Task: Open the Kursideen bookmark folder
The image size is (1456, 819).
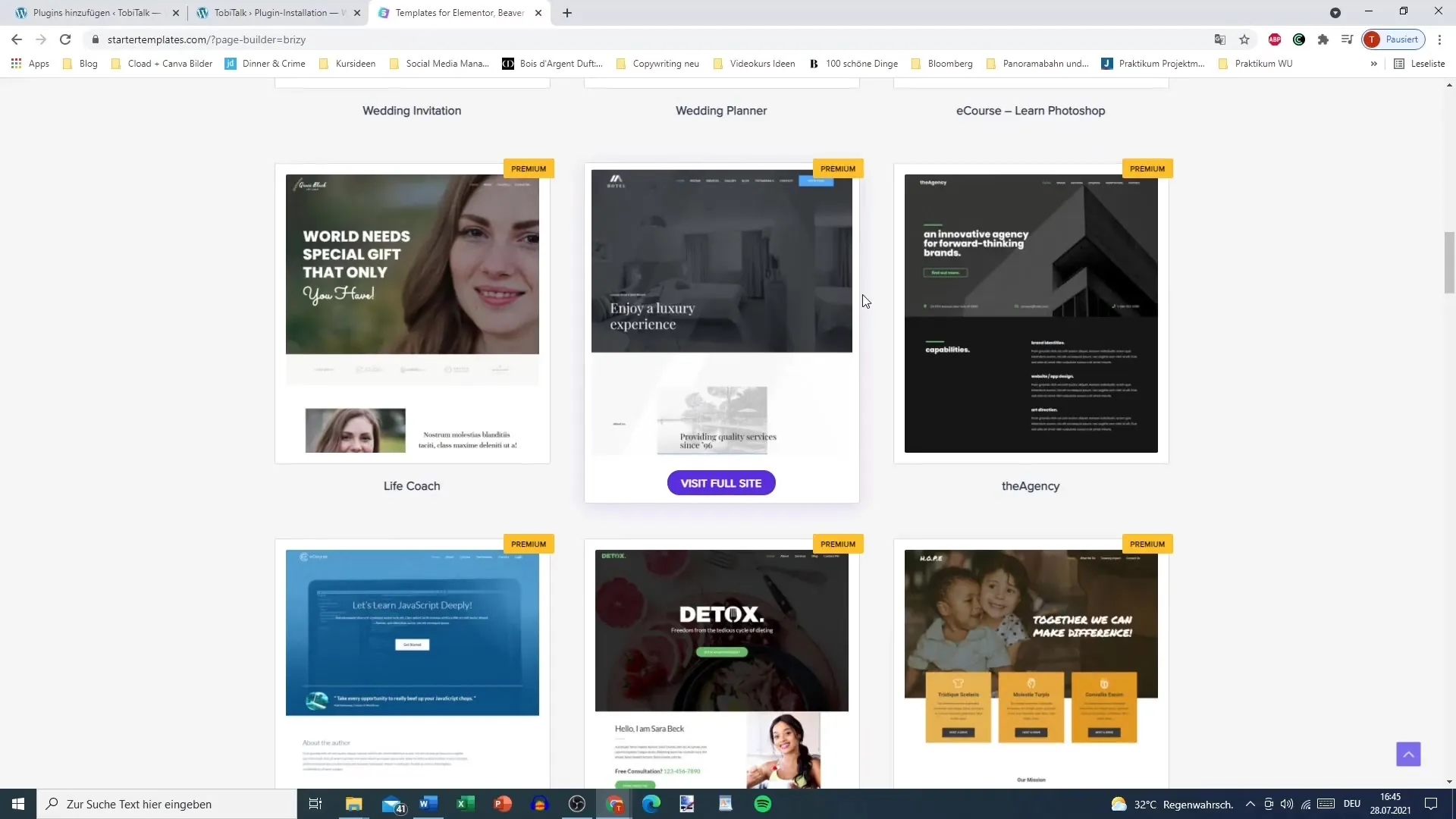Action: (x=347, y=64)
